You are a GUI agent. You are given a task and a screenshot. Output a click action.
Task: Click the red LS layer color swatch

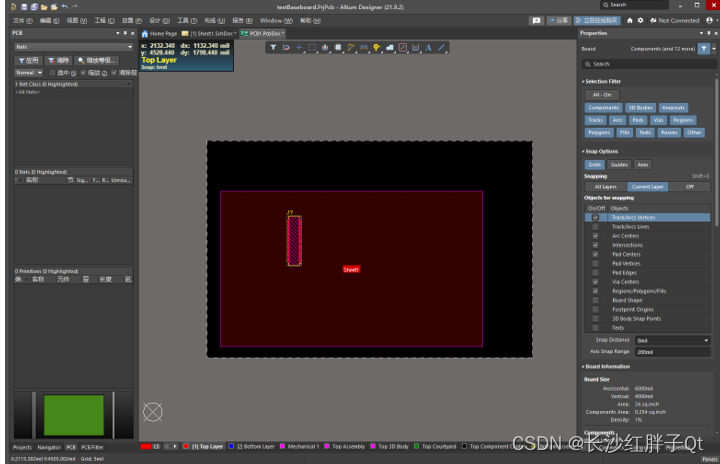tap(145, 446)
